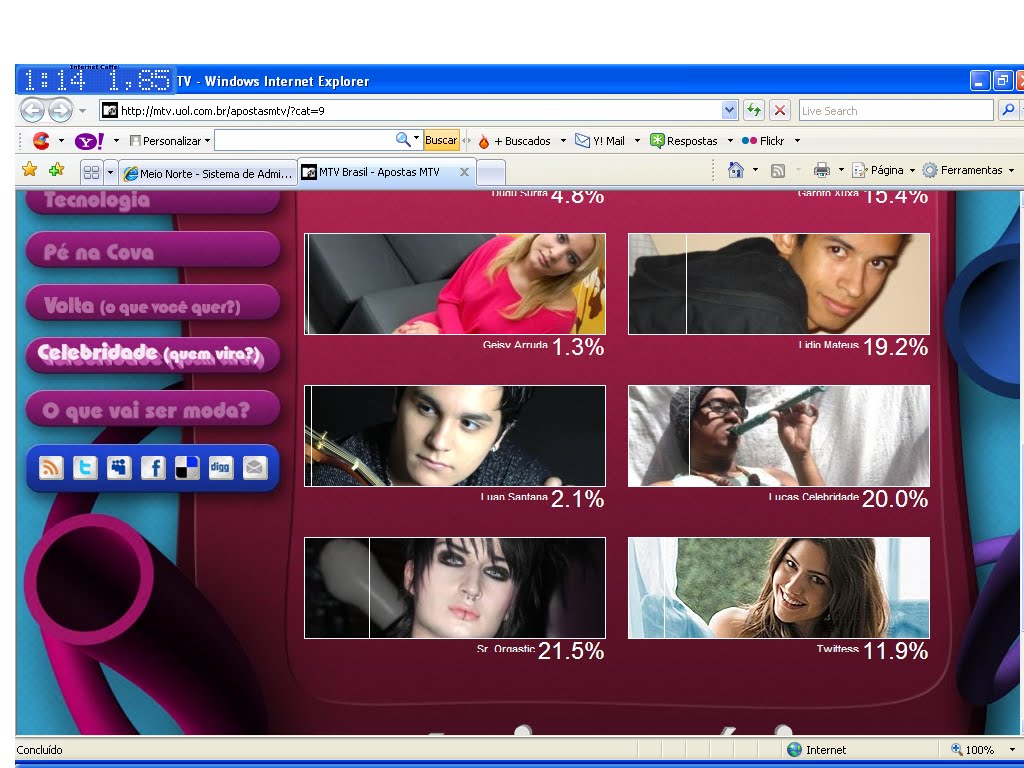Share the page on Twitter

(x=86, y=468)
